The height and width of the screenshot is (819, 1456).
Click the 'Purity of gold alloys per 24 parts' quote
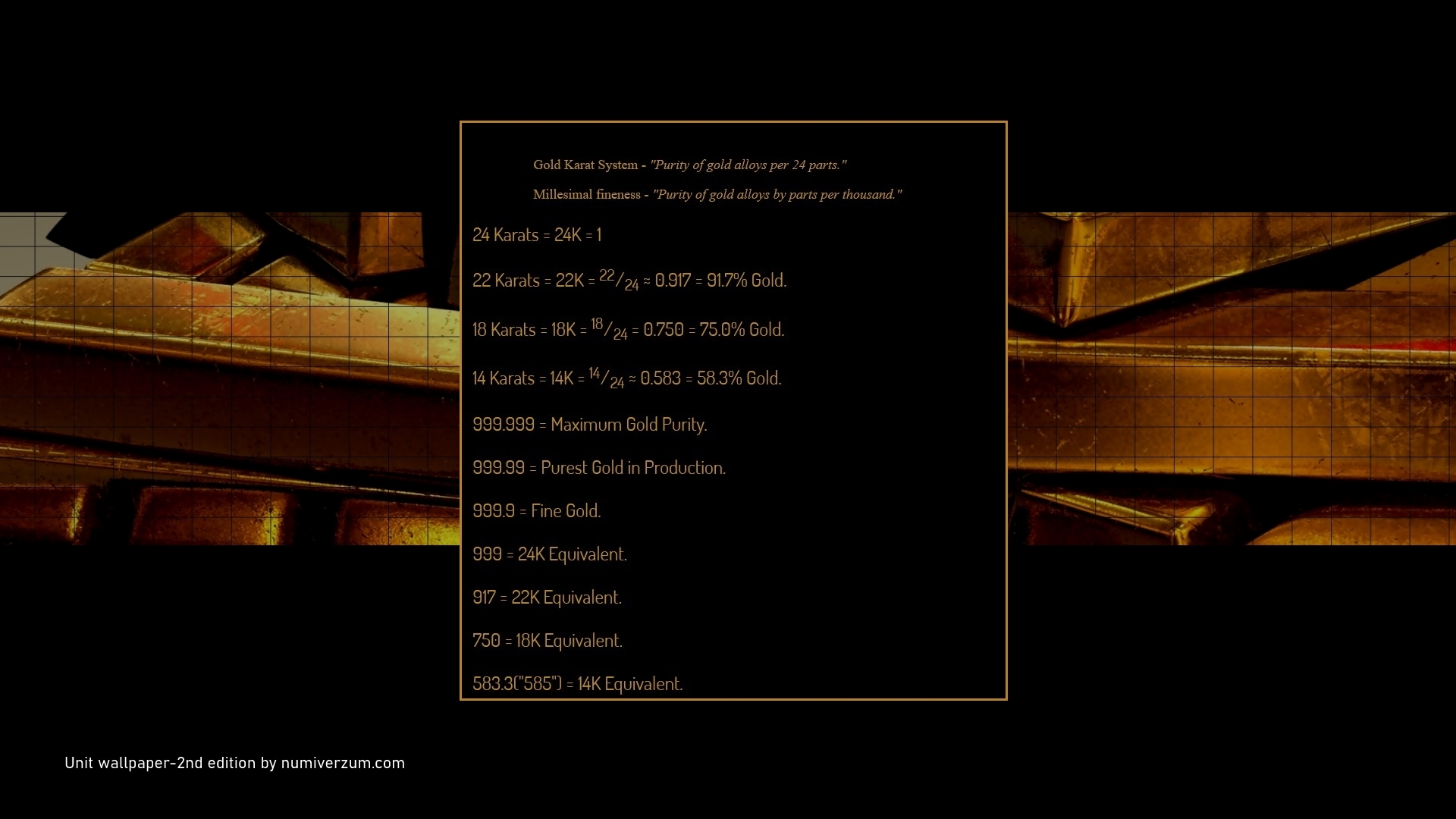coord(748,165)
